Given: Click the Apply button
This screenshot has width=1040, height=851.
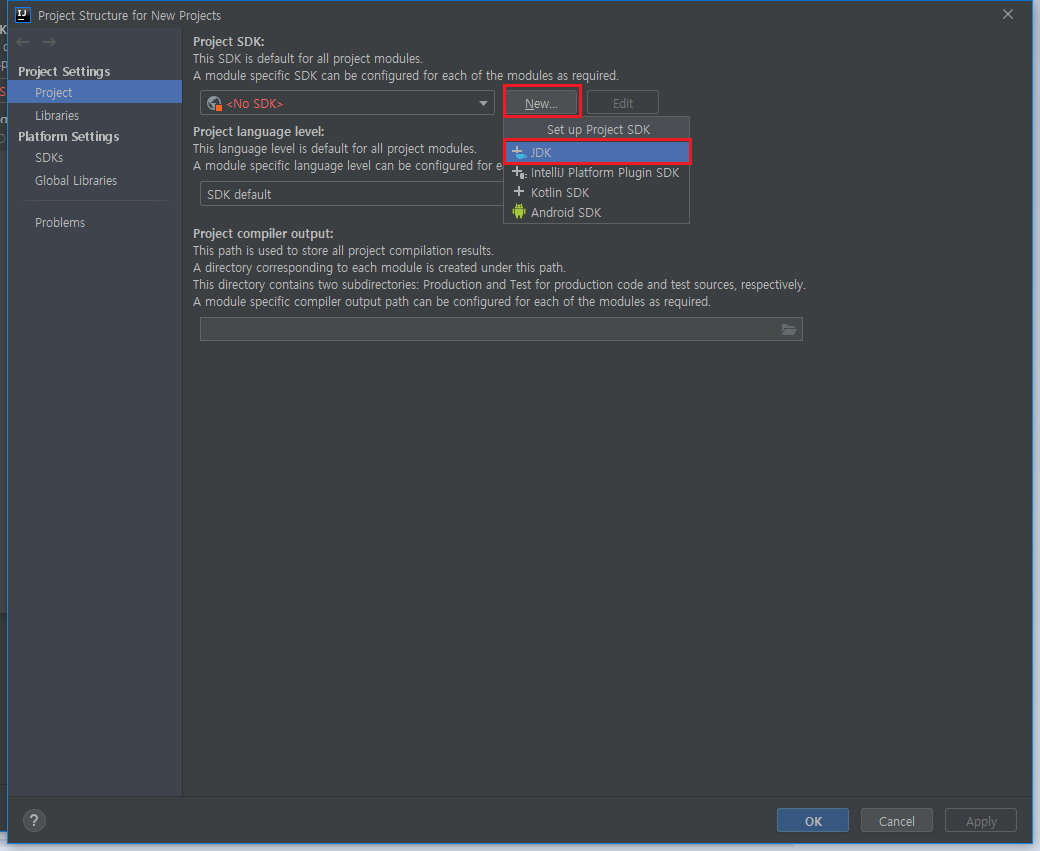Looking at the screenshot, I should [981, 820].
